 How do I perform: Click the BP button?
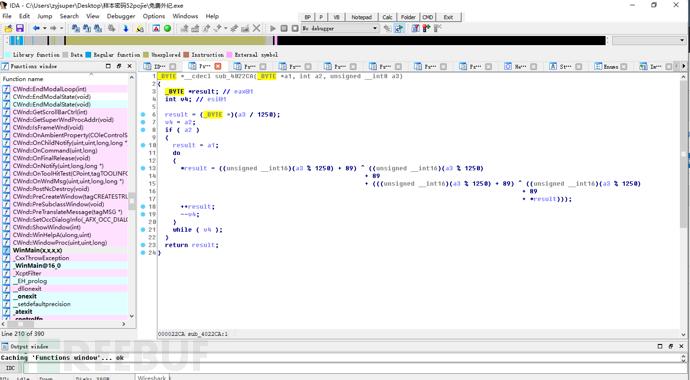click(x=308, y=17)
